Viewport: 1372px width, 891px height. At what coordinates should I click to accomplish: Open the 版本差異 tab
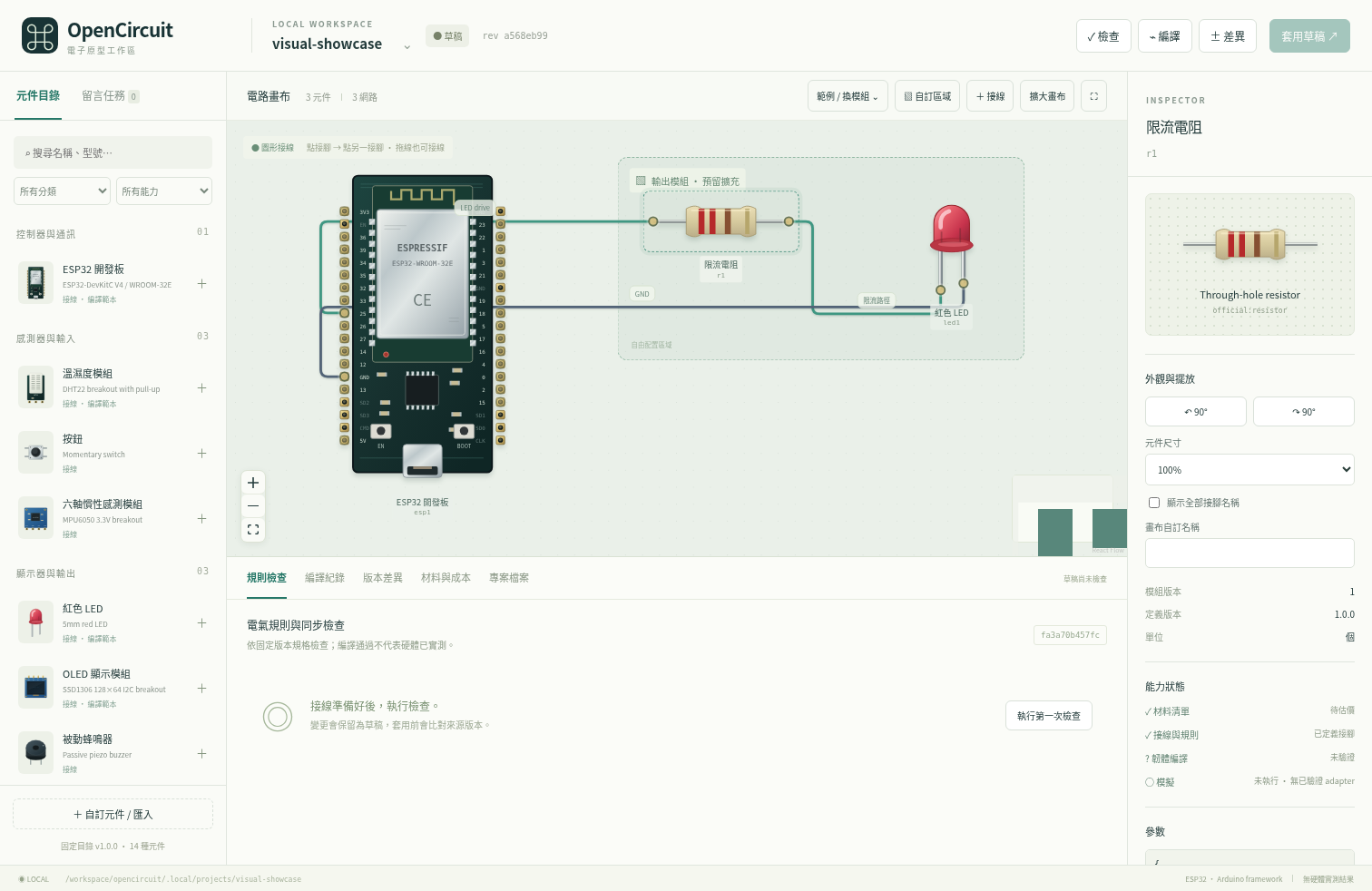[x=383, y=578]
